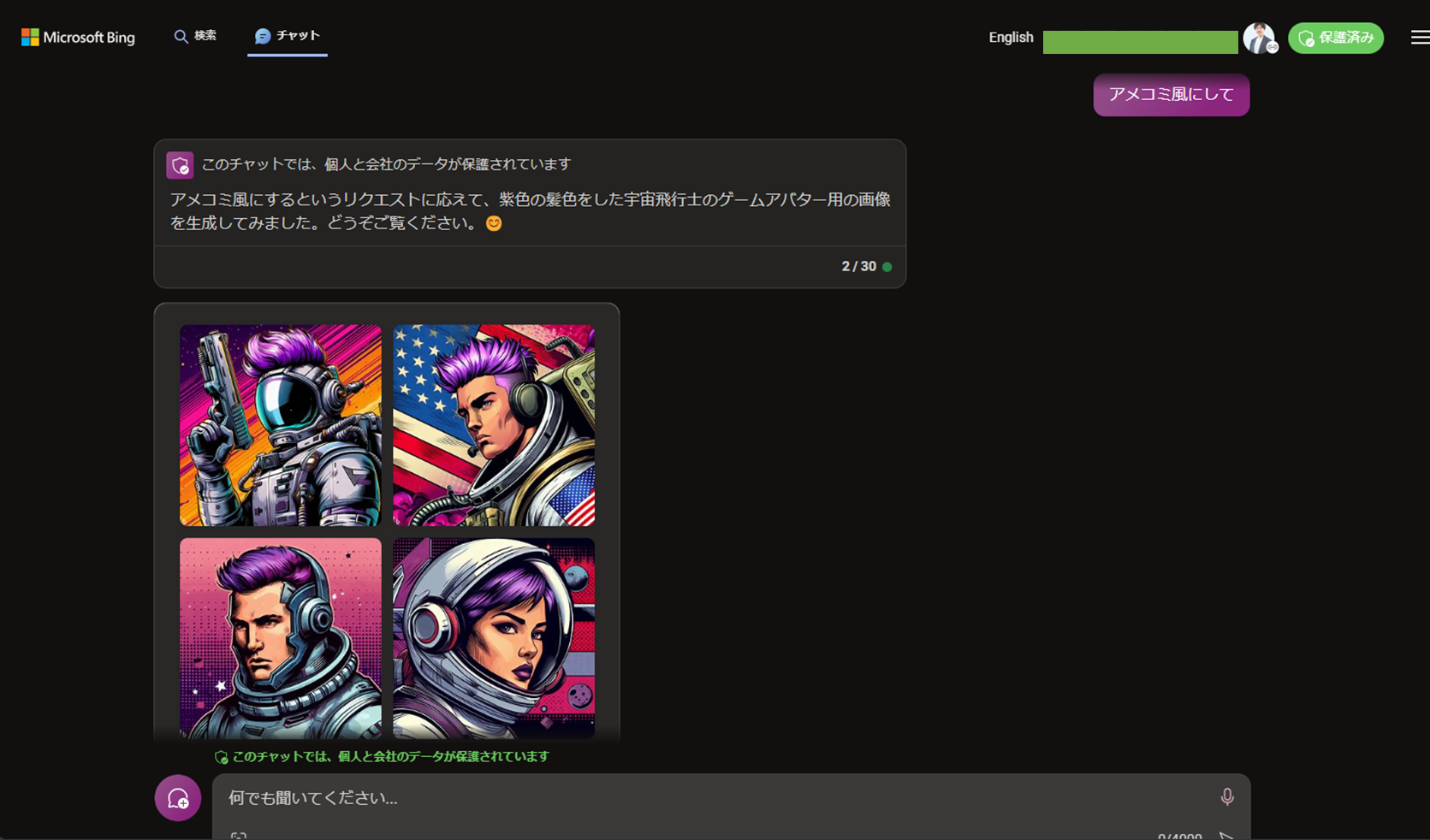This screenshot has width=1430, height=840.
Task: Click the response text about アメコミ風
Action: tap(530, 211)
